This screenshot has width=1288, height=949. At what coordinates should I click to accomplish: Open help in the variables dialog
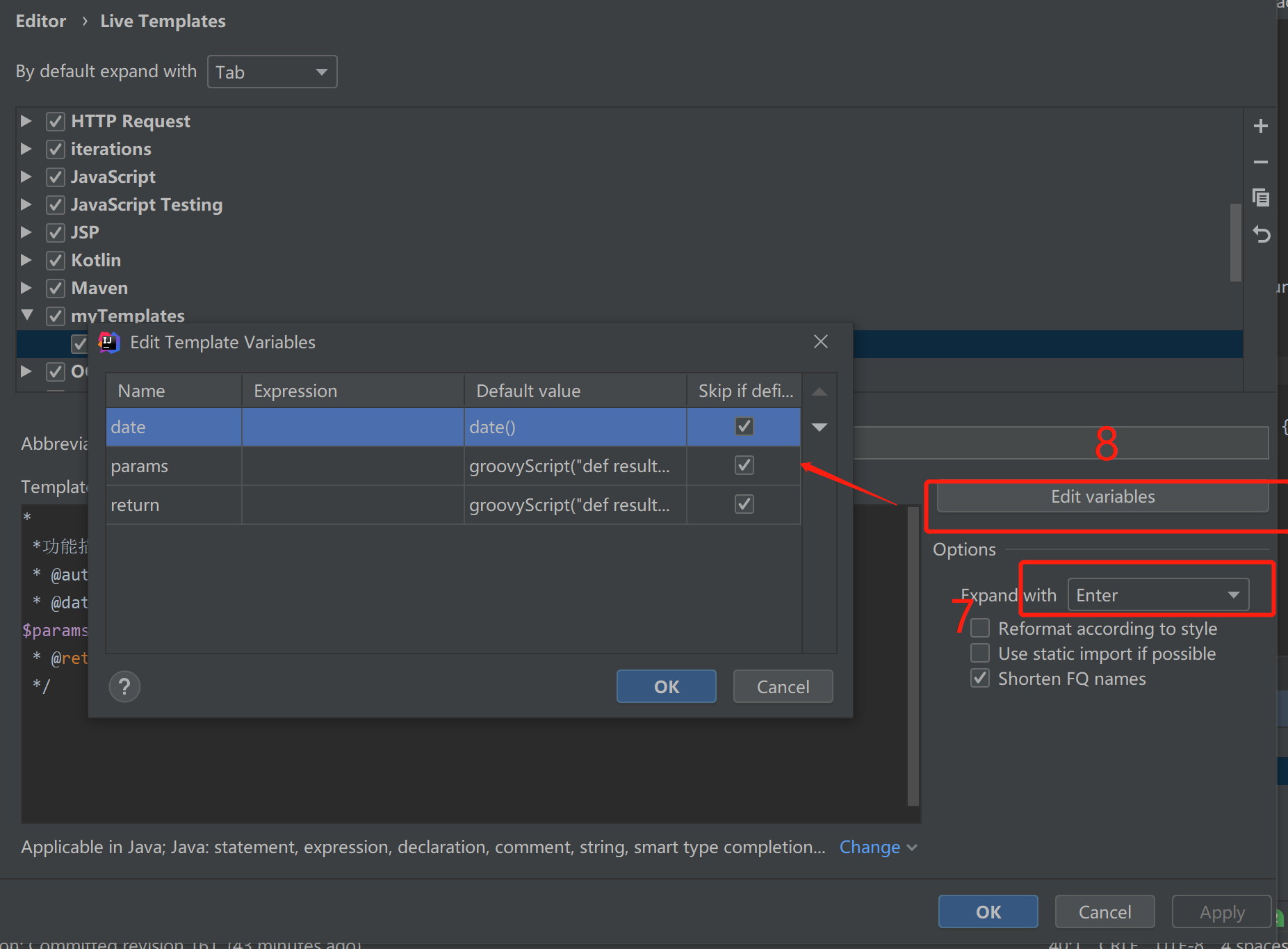click(124, 686)
